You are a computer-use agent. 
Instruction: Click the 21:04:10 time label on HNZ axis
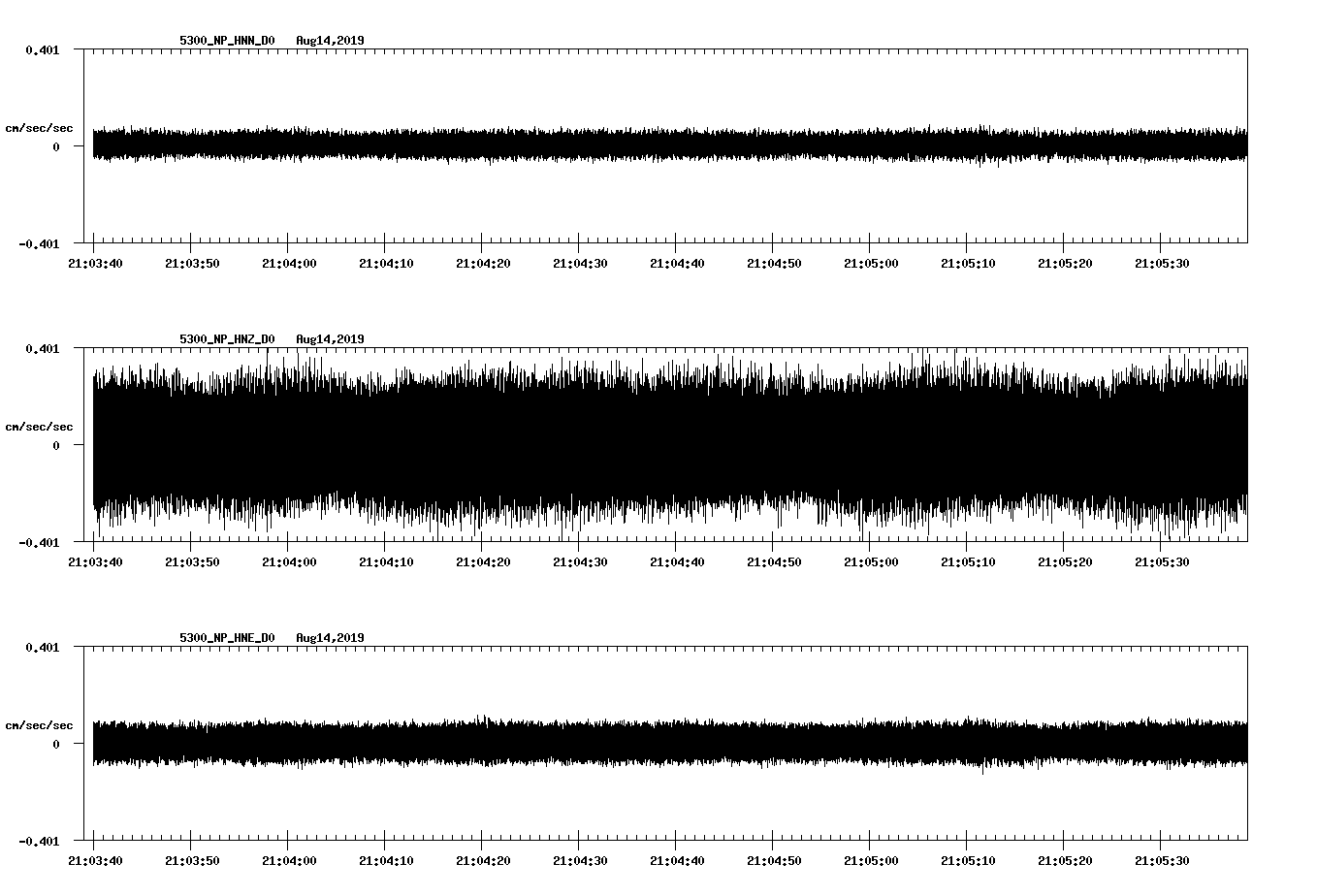coord(386,562)
